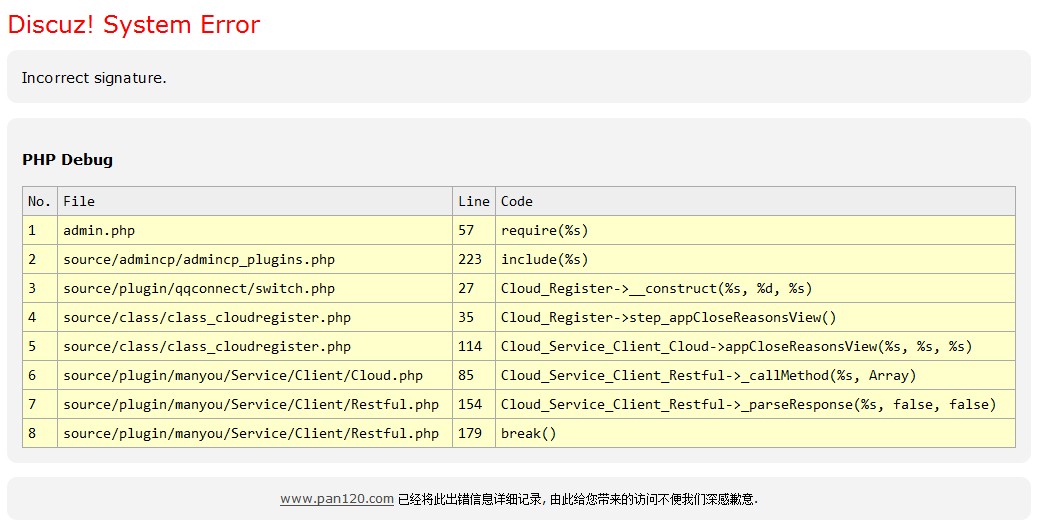The width and height of the screenshot is (1051, 531).
Task: Click the admin.php file cell
Action: point(99,230)
